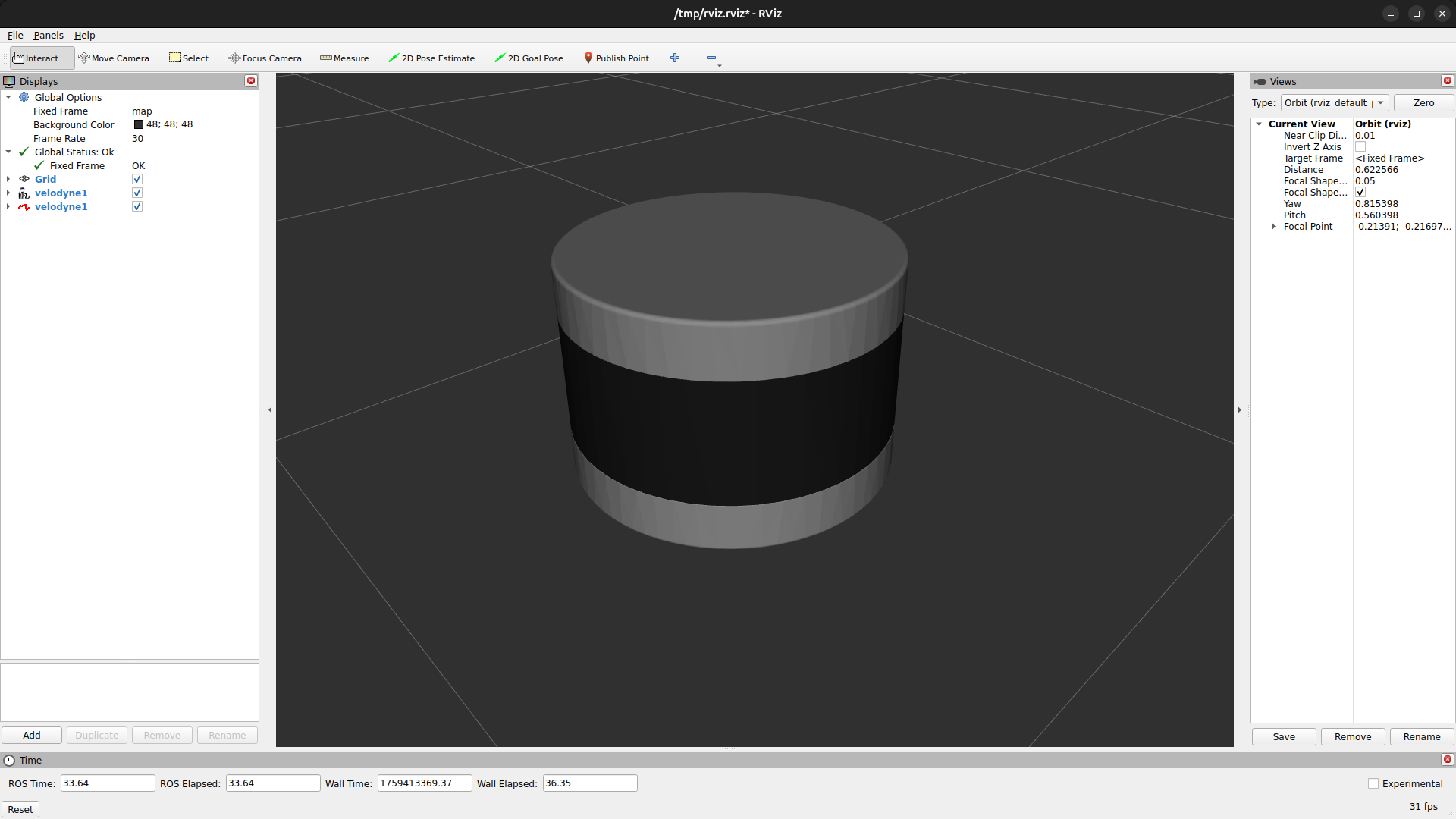Select the 2D Pose Estimate tool
This screenshot has height=819, width=1456.
pos(431,58)
